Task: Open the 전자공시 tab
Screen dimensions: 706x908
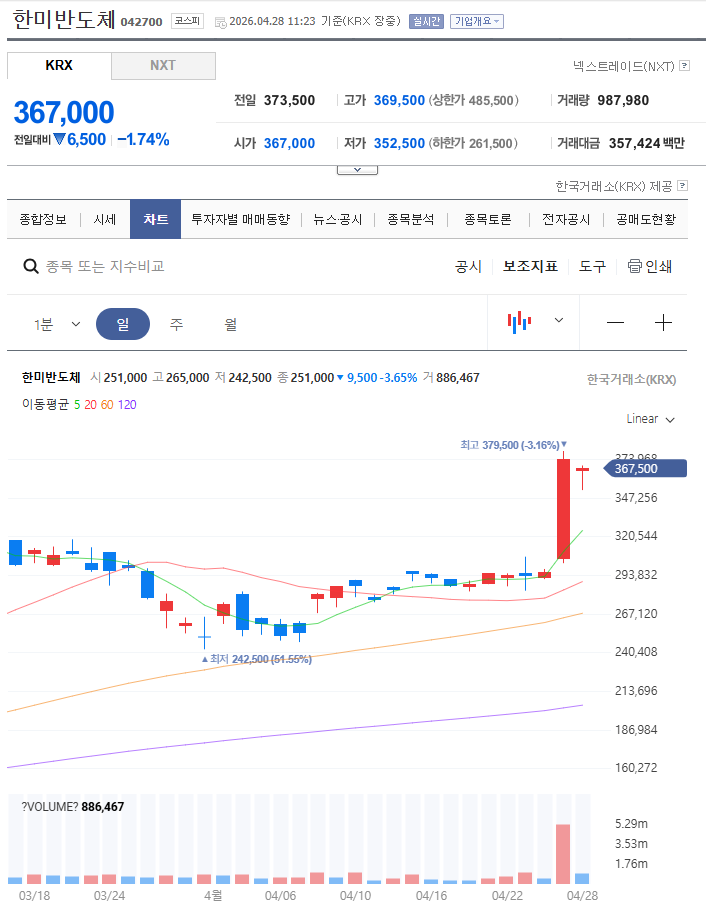Action: click(566, 219)
